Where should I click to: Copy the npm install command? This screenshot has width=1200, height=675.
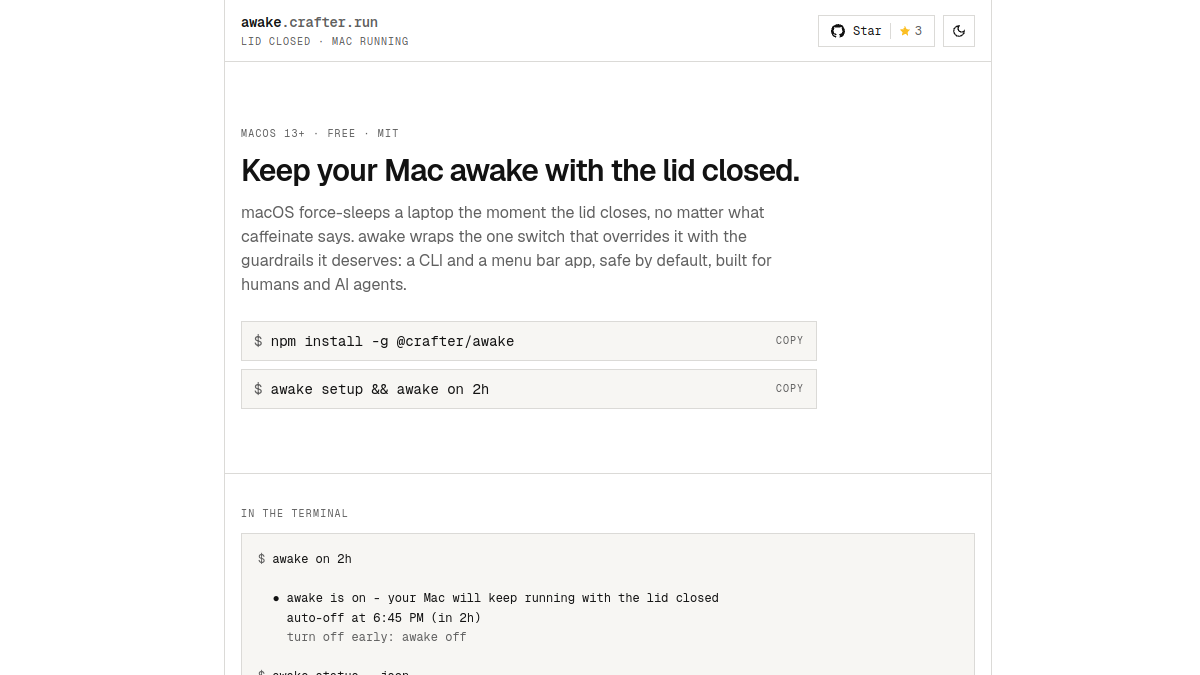click(789, 341)
